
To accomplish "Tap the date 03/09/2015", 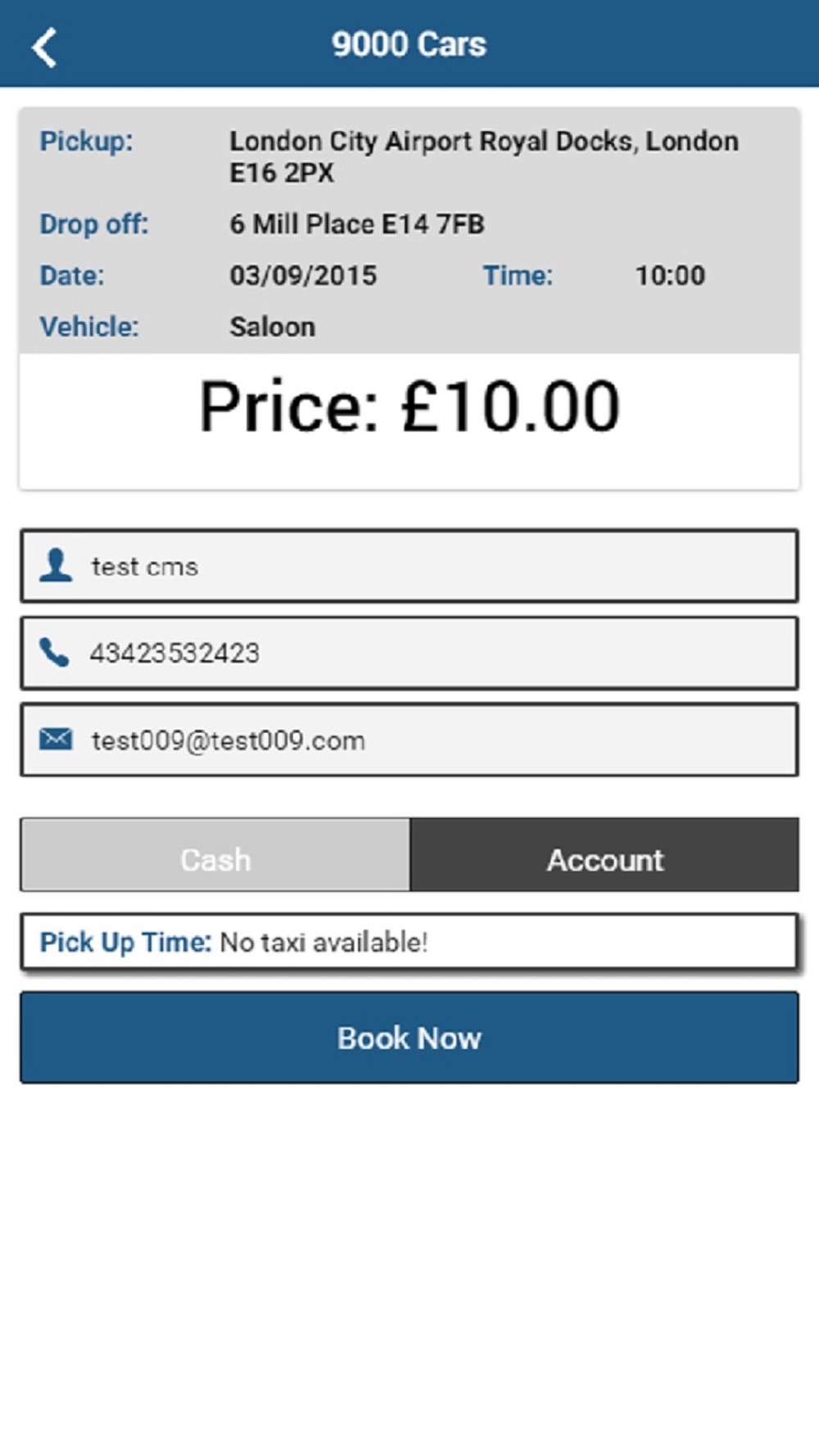I will [303, 275].
